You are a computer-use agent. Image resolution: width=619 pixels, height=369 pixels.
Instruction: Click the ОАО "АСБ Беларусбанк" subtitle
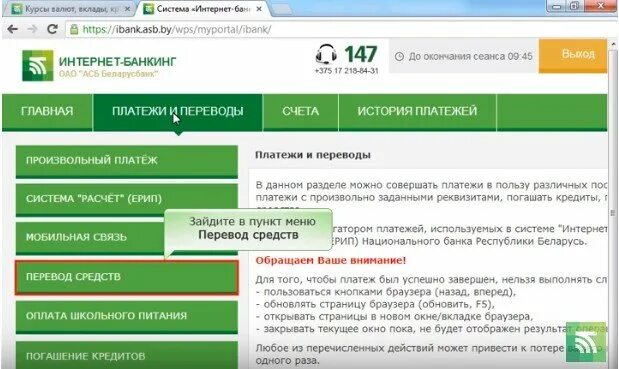[108, 74]
